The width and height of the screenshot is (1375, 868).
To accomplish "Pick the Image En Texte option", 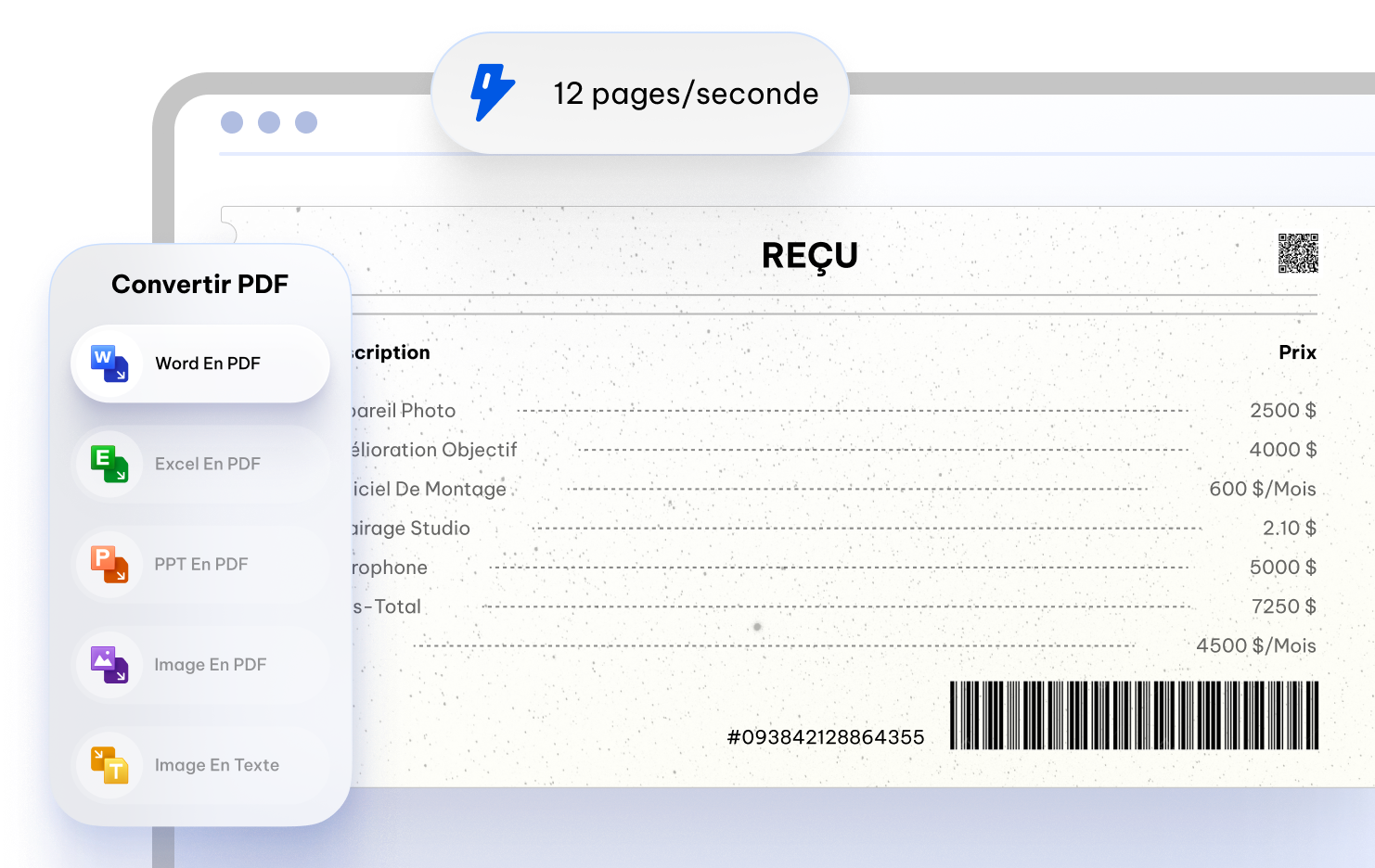I will point(200,765).
